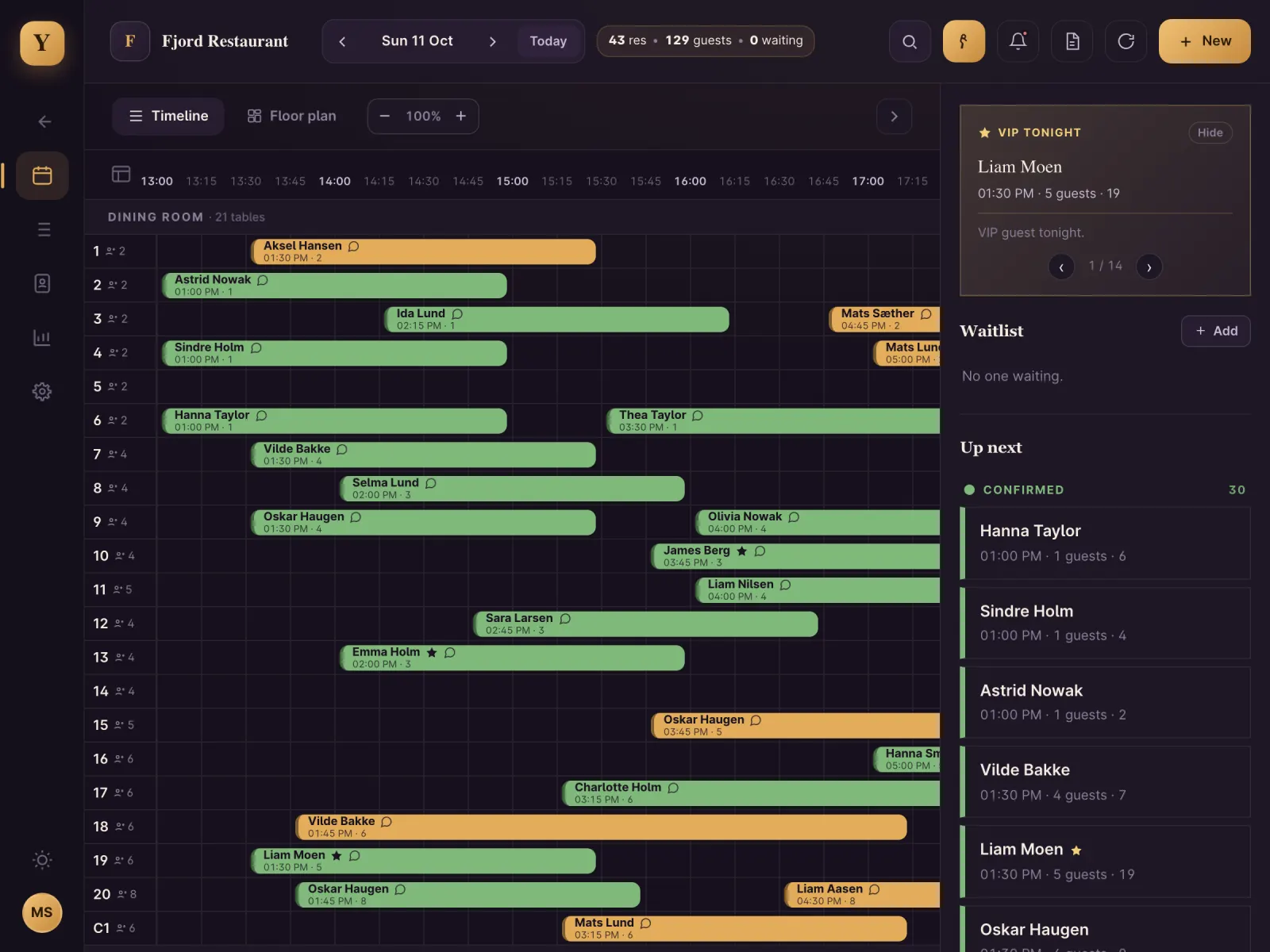The width and height of the screenshot is (1270, 952).
Task: Open Sara Larsen reservation on table 12
Action: (645, 624)
